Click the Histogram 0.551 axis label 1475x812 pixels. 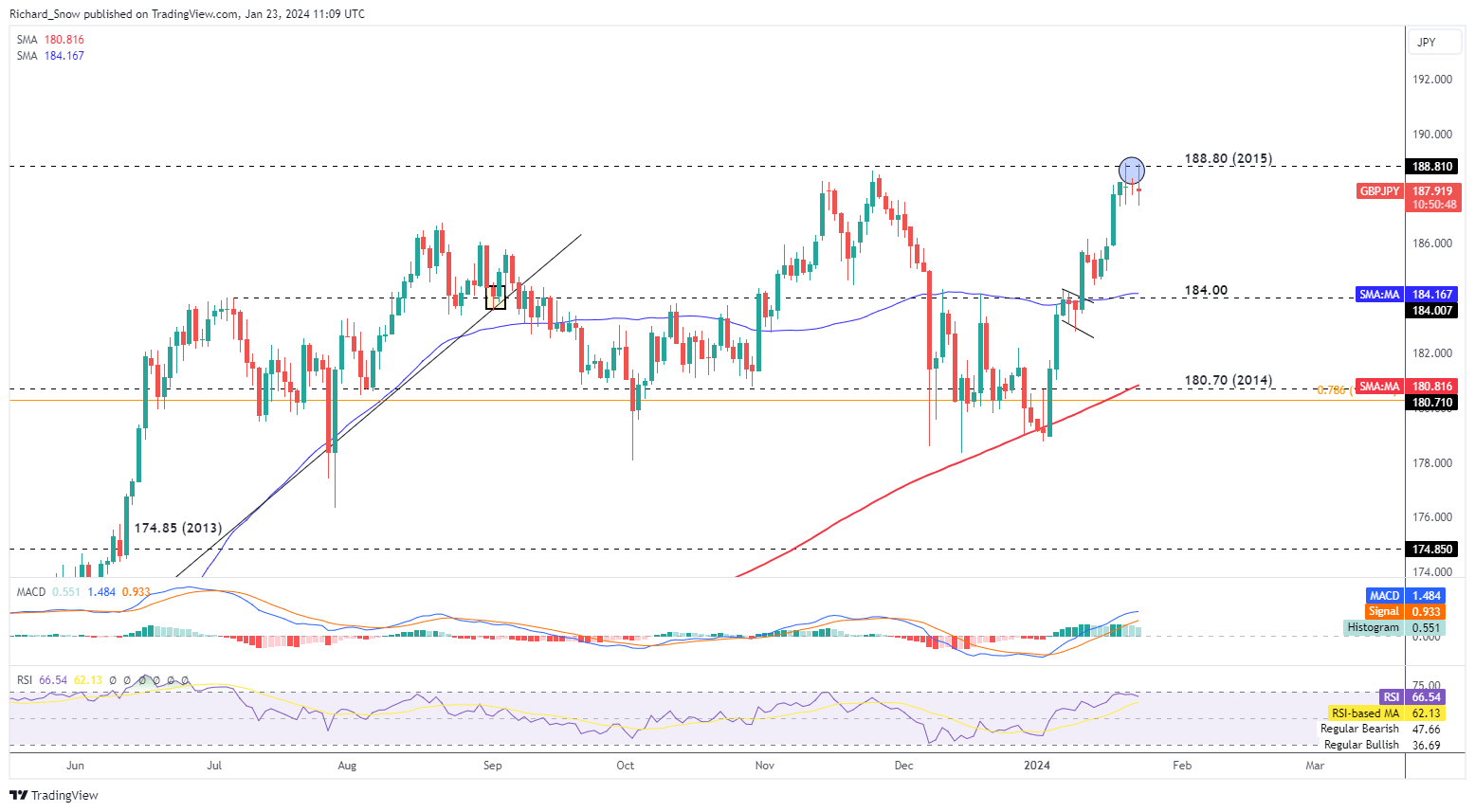[x=1394, y=628]
